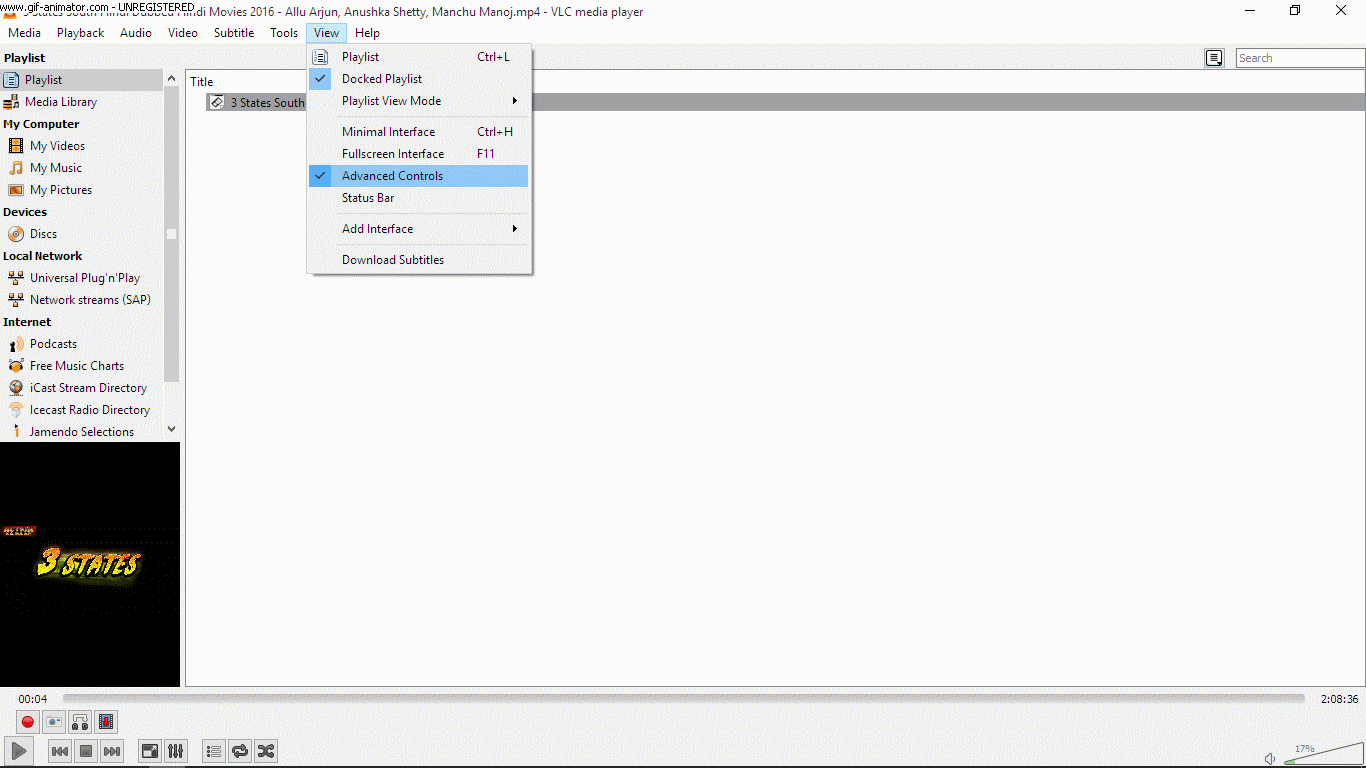Uncheck Advanced Controls option
Viewport: 1366px width, 768px height.
coord(419,176)
